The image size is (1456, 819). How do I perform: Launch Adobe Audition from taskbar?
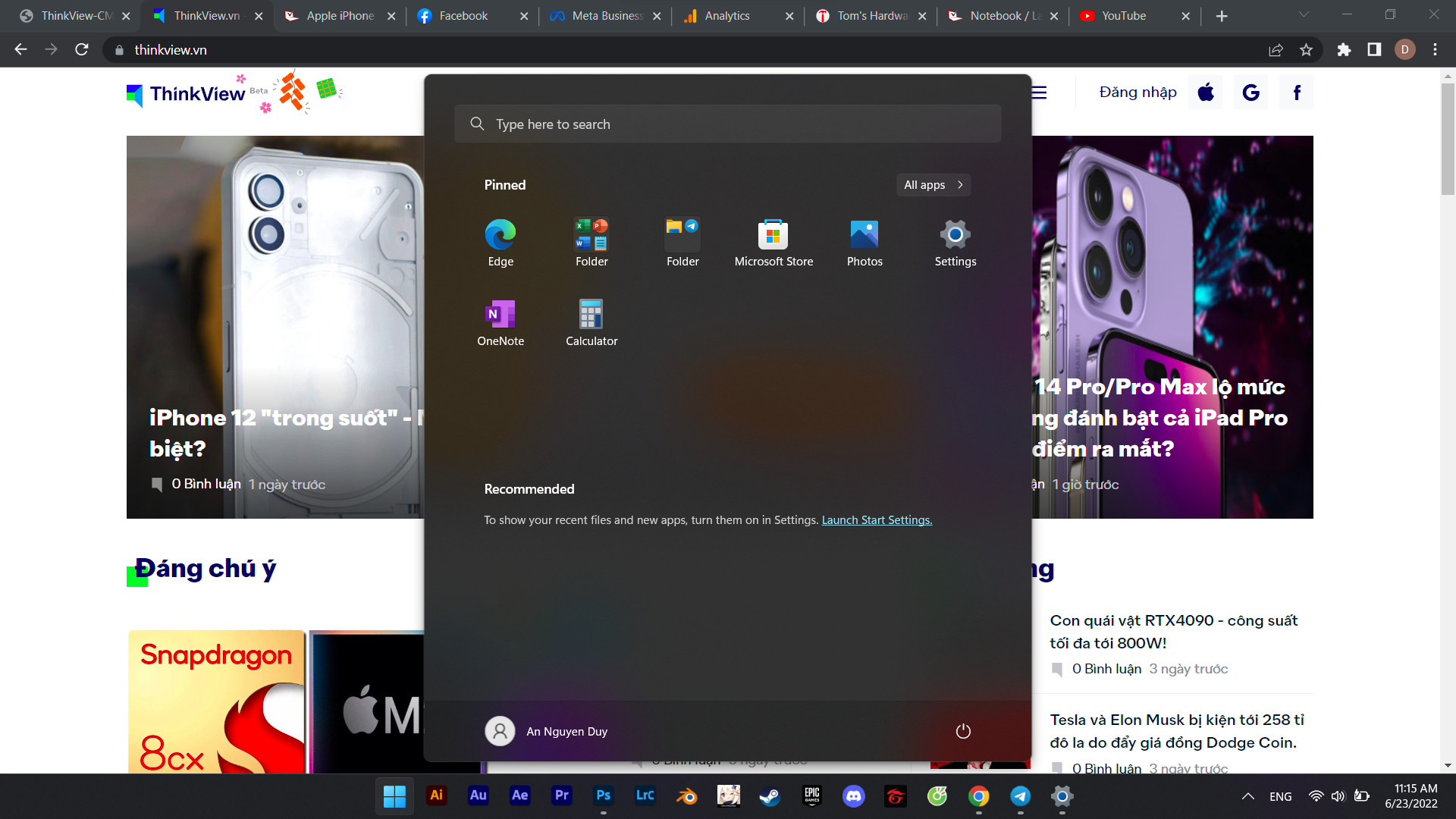click(478, 796)
